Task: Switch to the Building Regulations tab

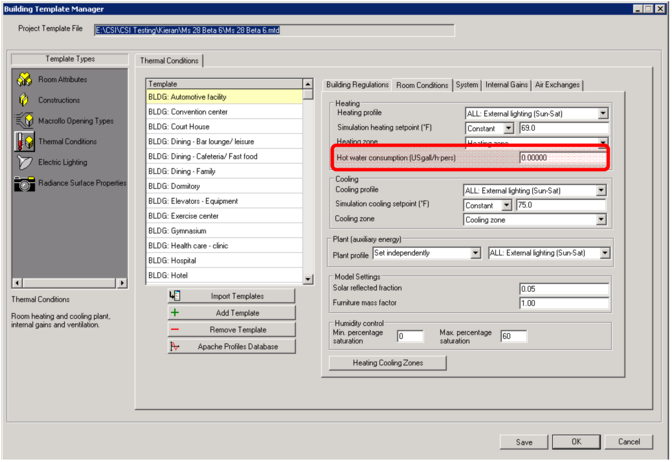Action: [357, 85]
